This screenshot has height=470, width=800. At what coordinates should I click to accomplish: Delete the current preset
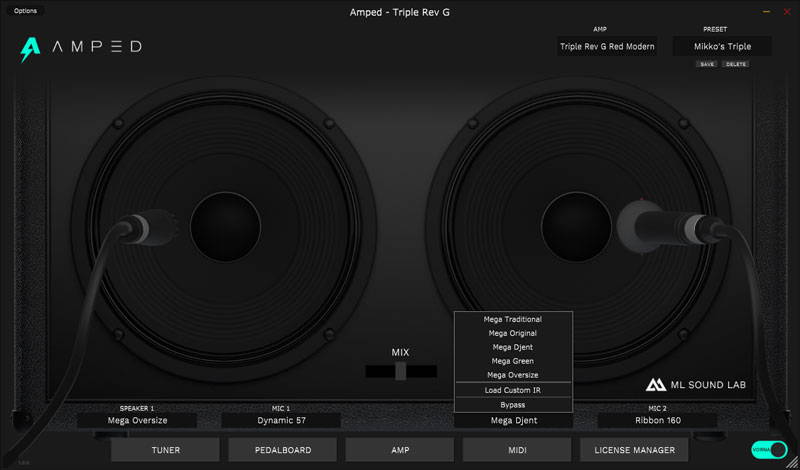click(x=736, y=64)
